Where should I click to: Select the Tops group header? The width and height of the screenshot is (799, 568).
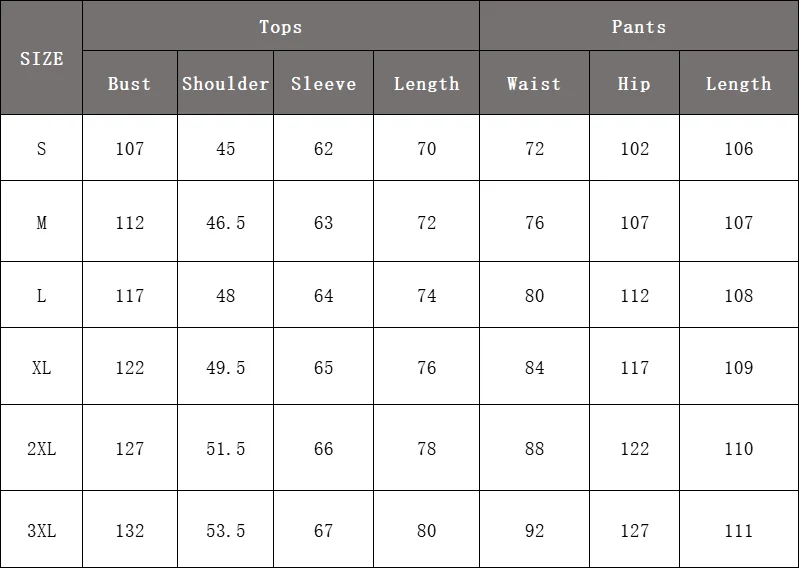click(280, 27)
